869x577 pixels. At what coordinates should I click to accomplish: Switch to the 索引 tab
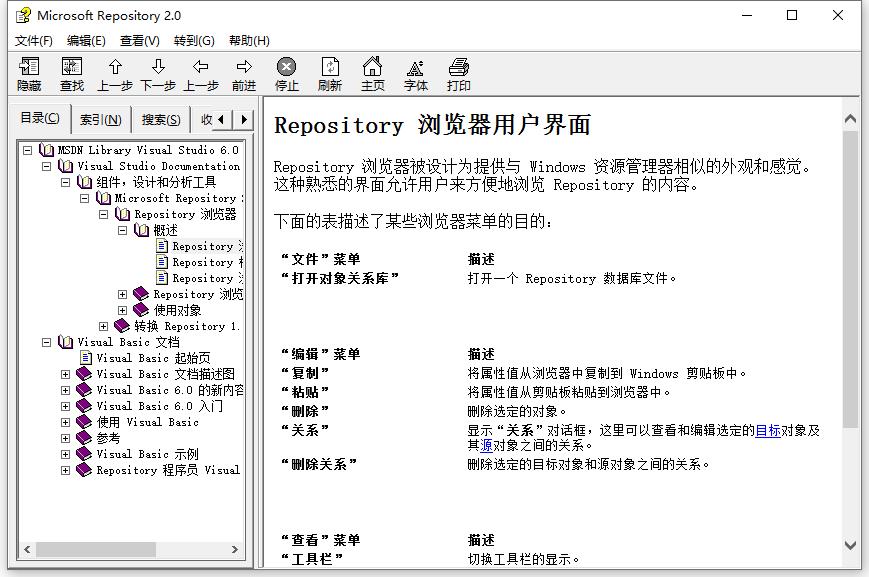pos(100,119)
